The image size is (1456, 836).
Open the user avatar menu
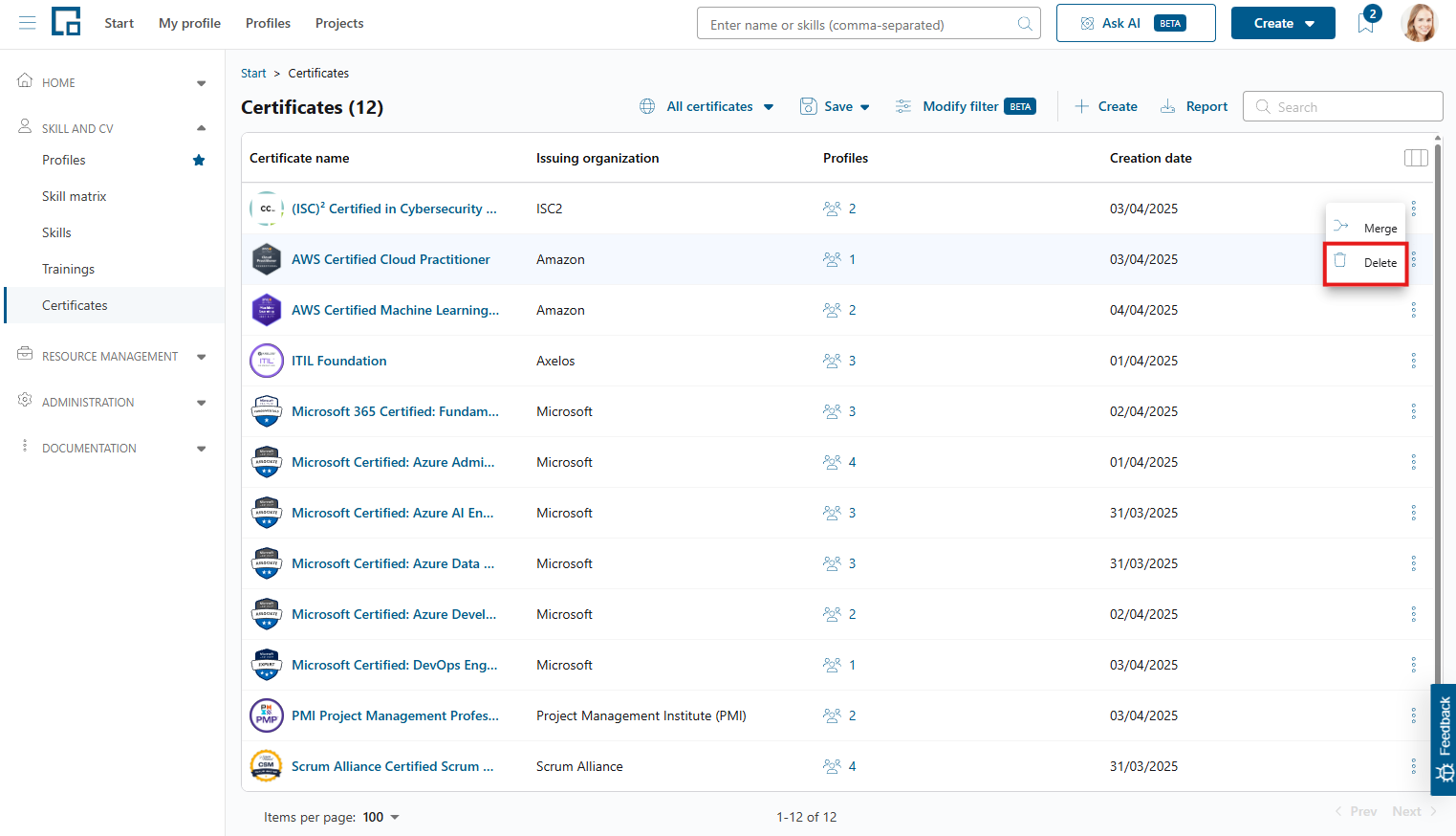[1420, 23]
